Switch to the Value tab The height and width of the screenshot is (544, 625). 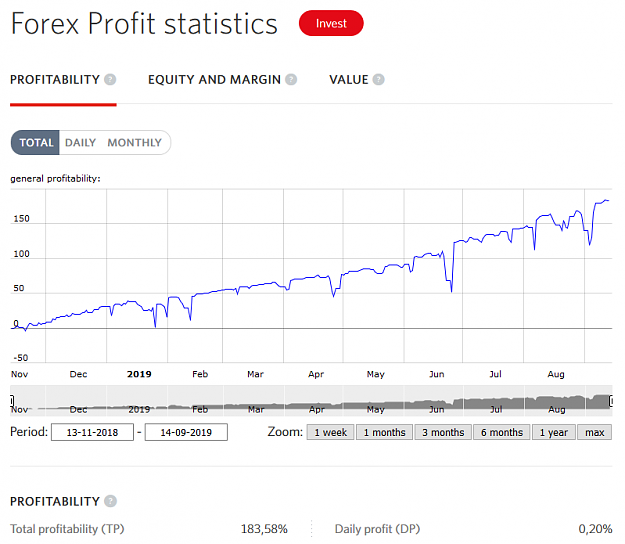point(348,80)
